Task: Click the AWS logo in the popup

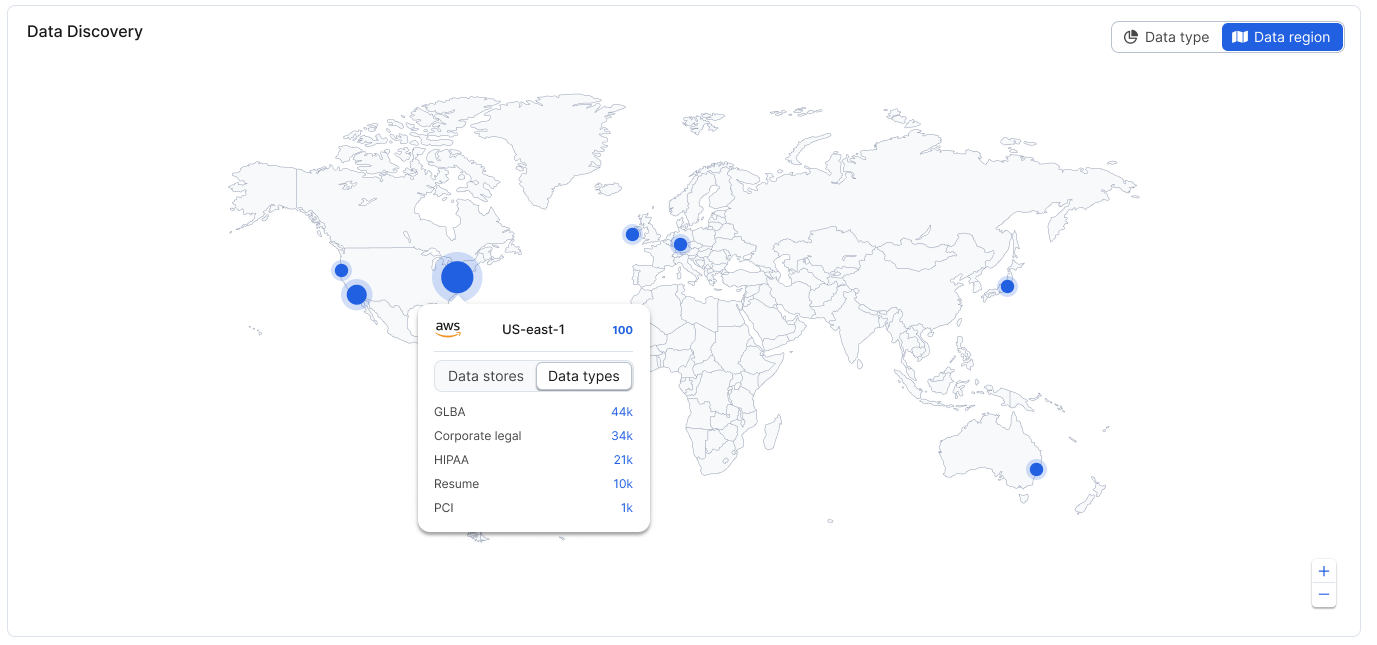Action: [448, 329]
